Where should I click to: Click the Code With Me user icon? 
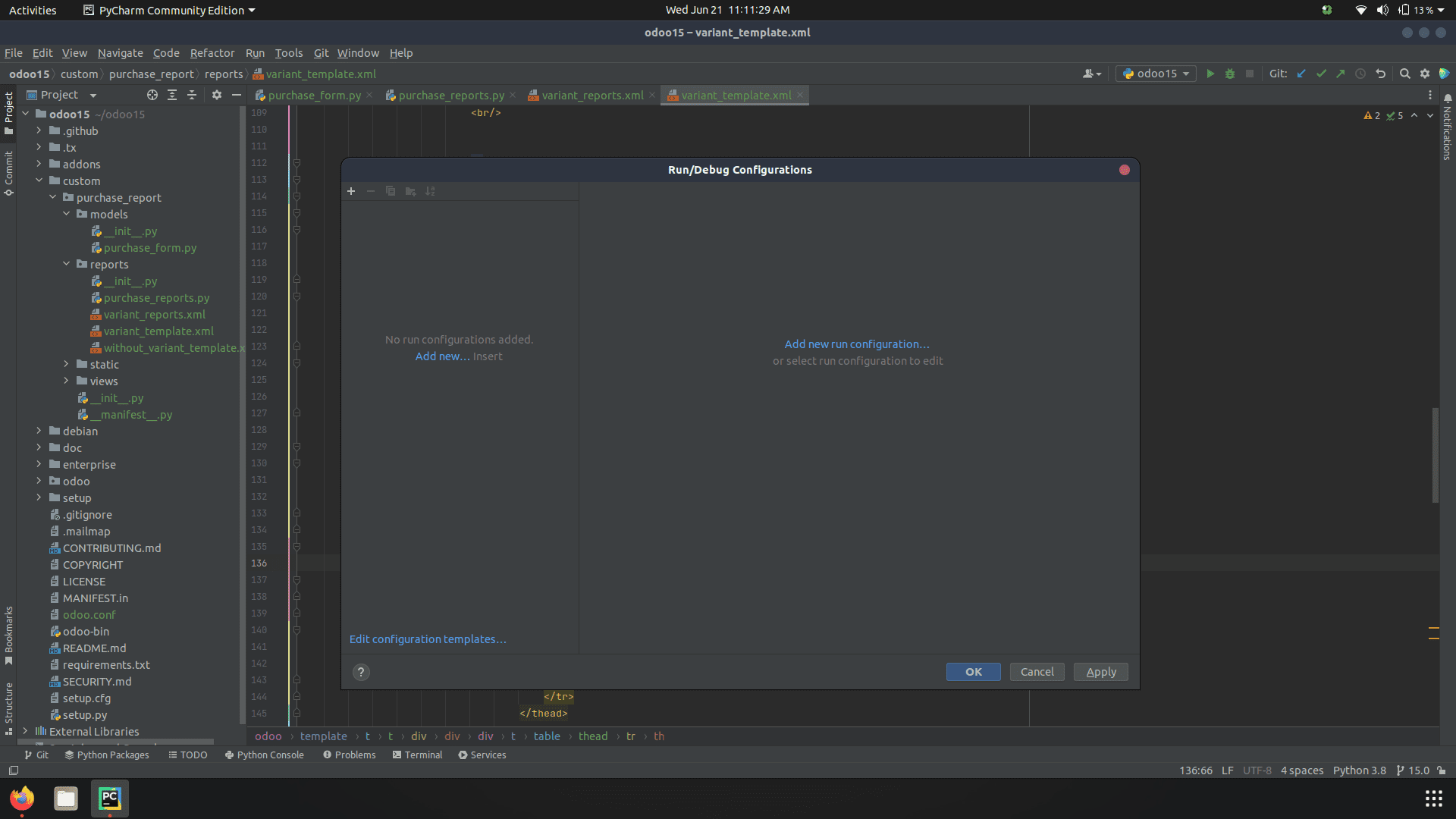click(x=1091, y=74)
